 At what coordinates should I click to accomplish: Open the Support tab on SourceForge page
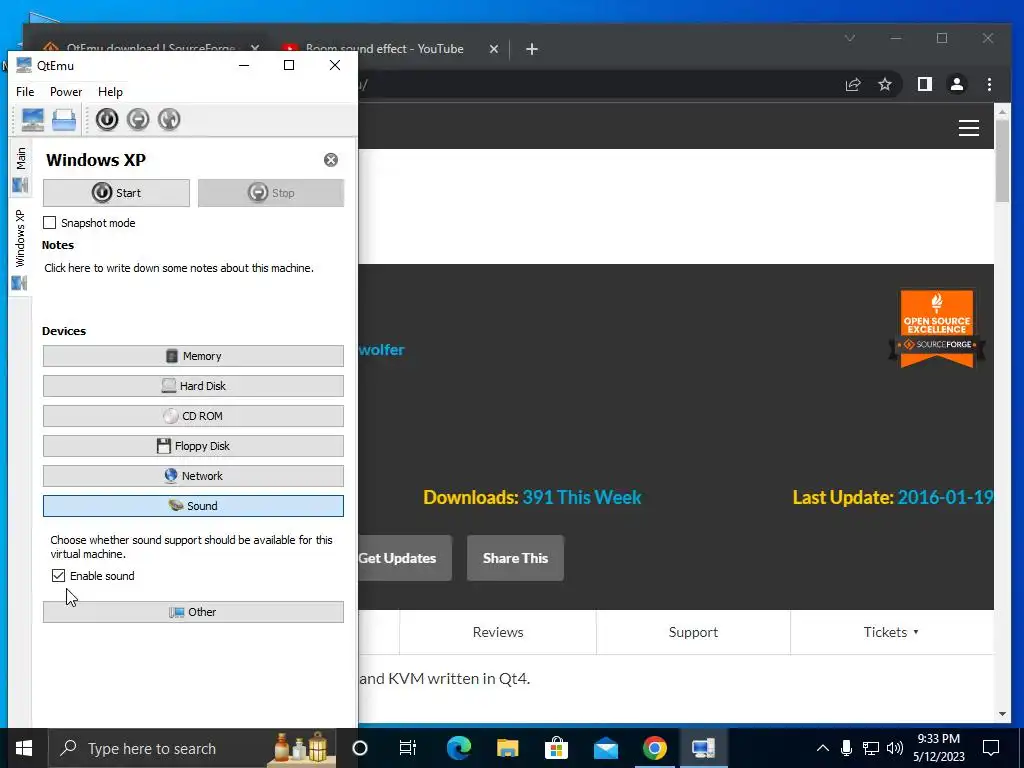click(693, 632)
